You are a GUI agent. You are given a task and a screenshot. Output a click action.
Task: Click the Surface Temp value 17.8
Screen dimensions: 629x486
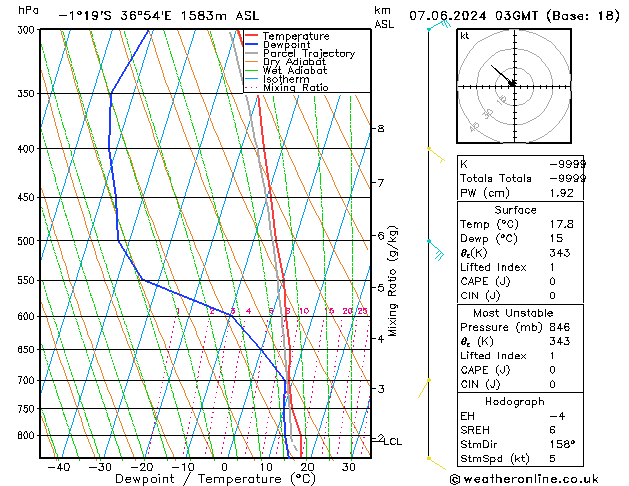click(x=562, y=224)
